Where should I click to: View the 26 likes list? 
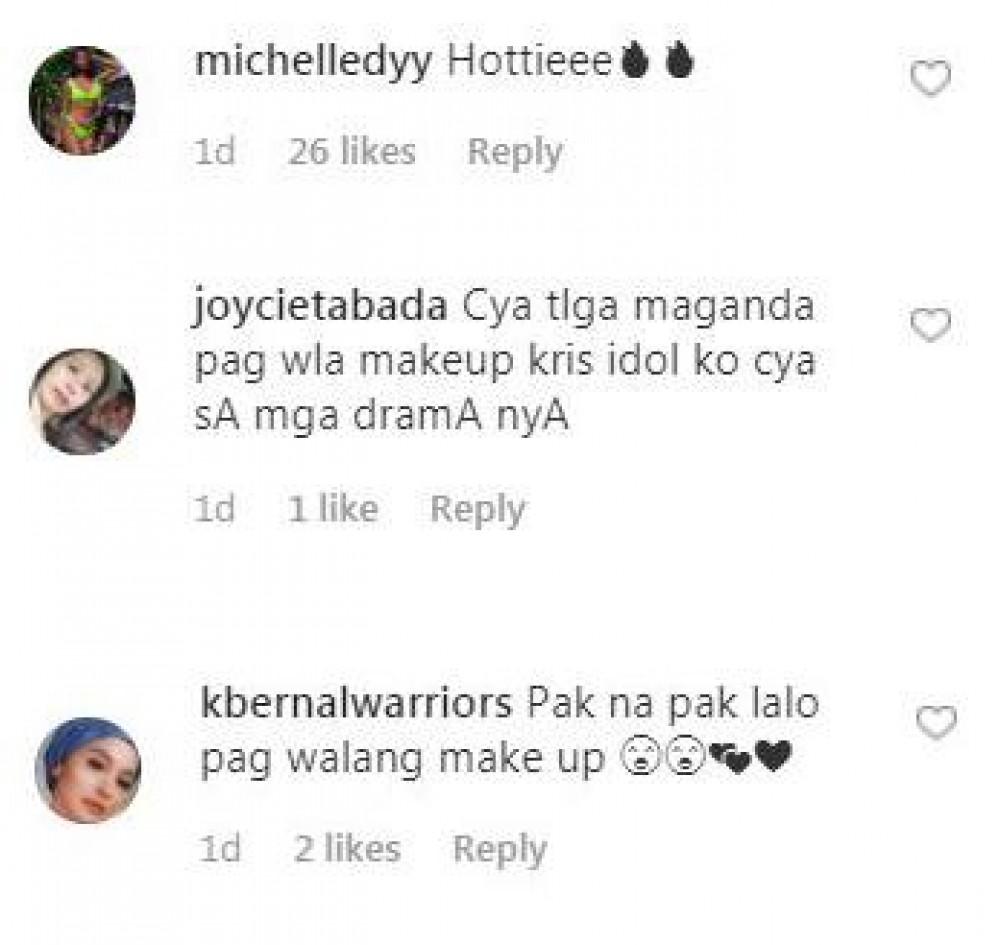[351, 152]
